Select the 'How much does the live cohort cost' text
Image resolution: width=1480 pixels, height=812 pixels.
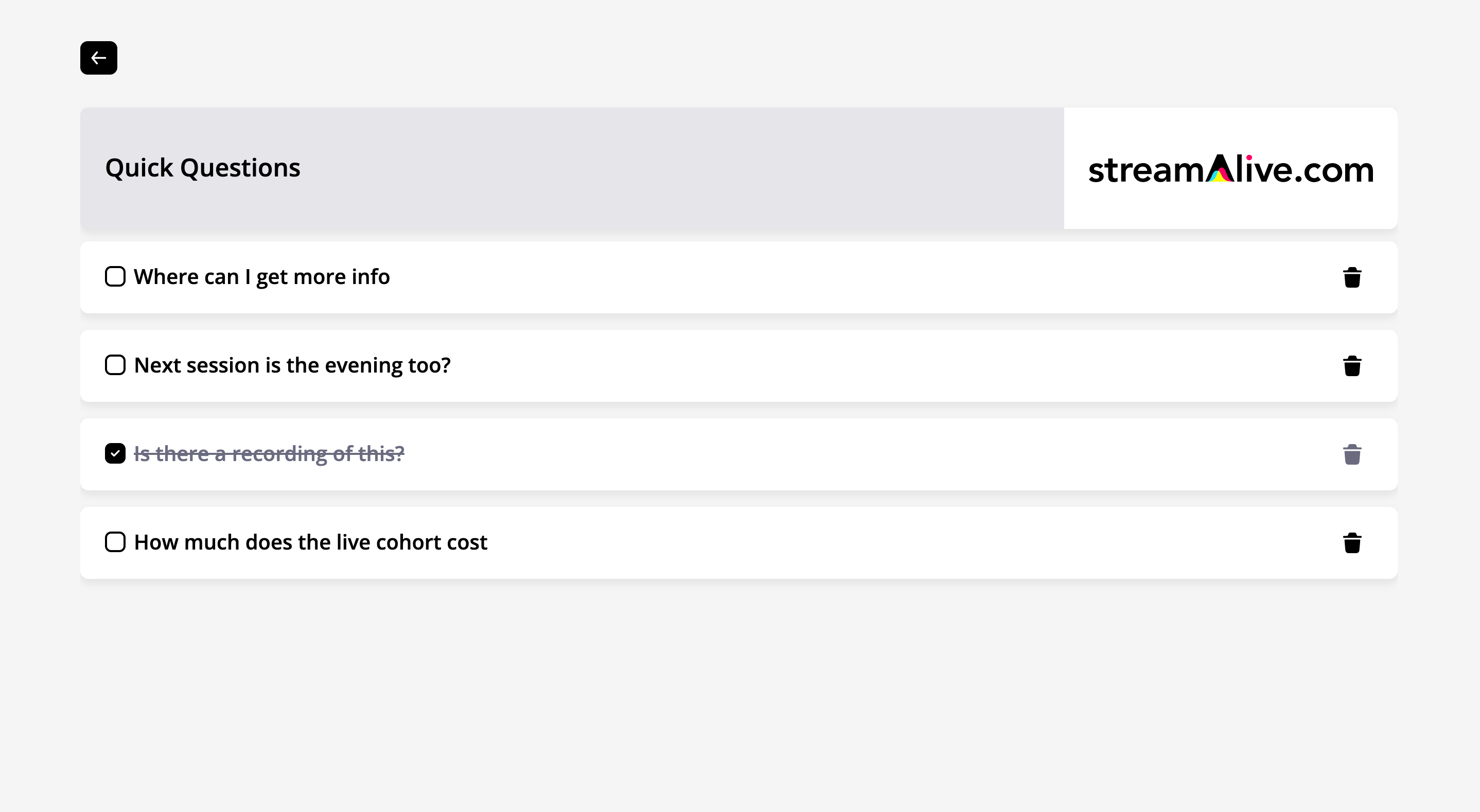[310, 542]
